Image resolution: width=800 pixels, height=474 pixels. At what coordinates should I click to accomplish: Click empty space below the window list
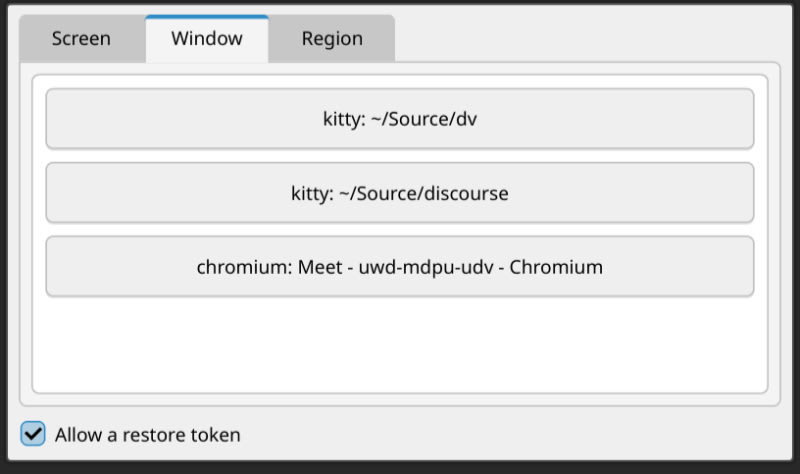[400, 345]
